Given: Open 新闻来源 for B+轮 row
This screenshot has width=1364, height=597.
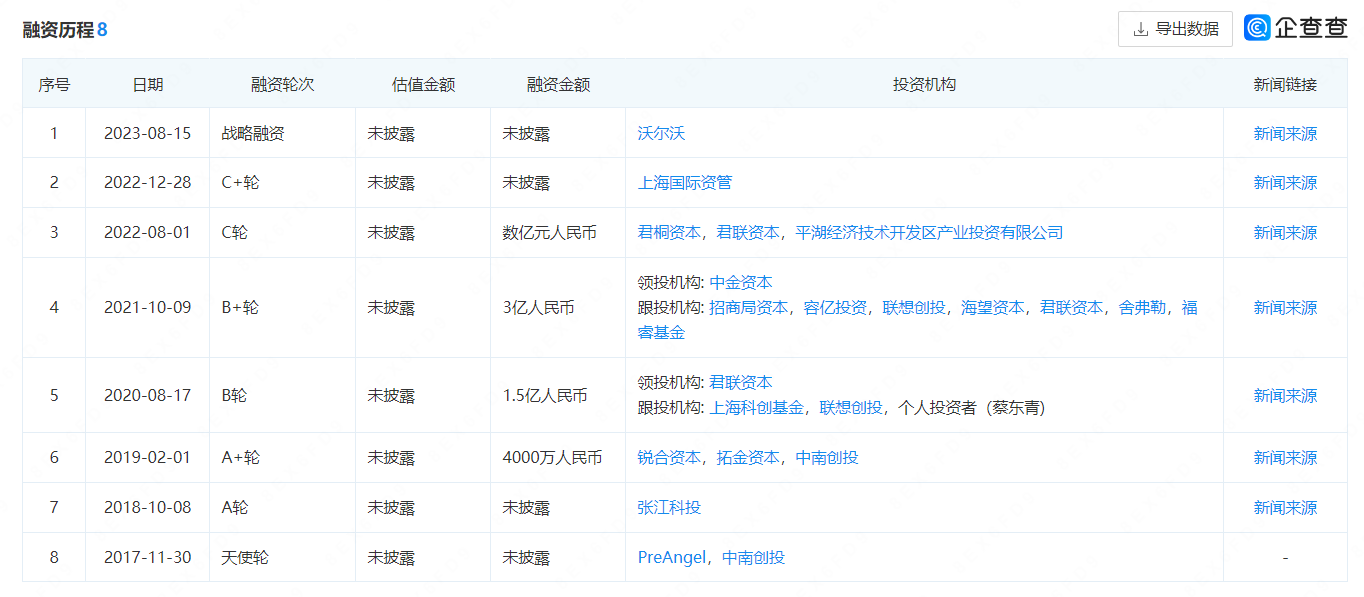Looking at the screenshot, I should pos(1285,308).
